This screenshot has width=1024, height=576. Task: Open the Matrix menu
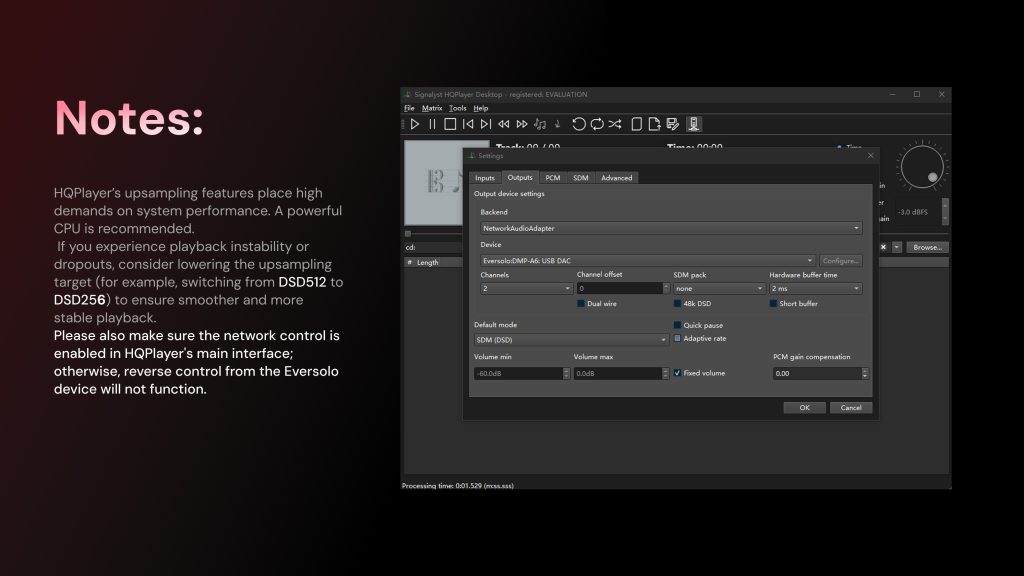coord(432,108)
